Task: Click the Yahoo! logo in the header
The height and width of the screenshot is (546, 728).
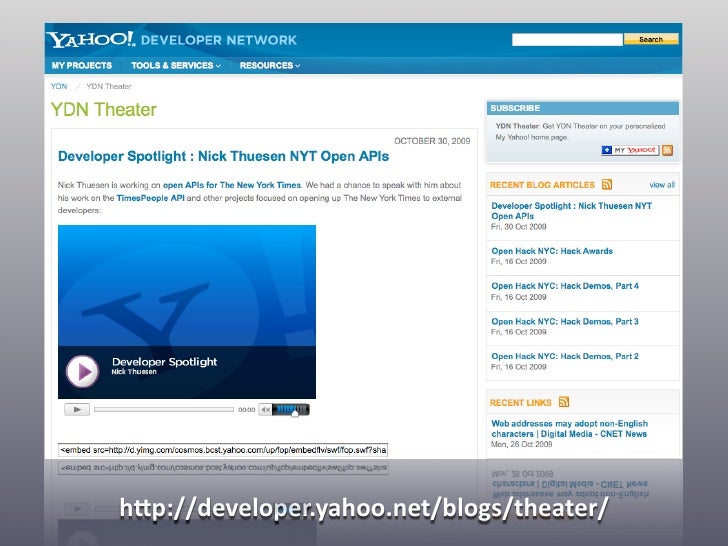Action: [91, 39]
